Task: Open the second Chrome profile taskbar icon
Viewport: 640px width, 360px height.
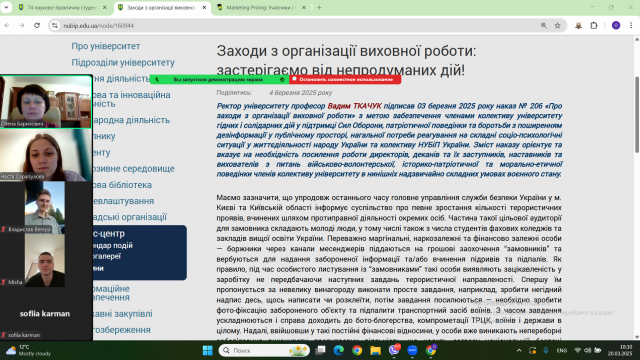Action: pos(431,350)
